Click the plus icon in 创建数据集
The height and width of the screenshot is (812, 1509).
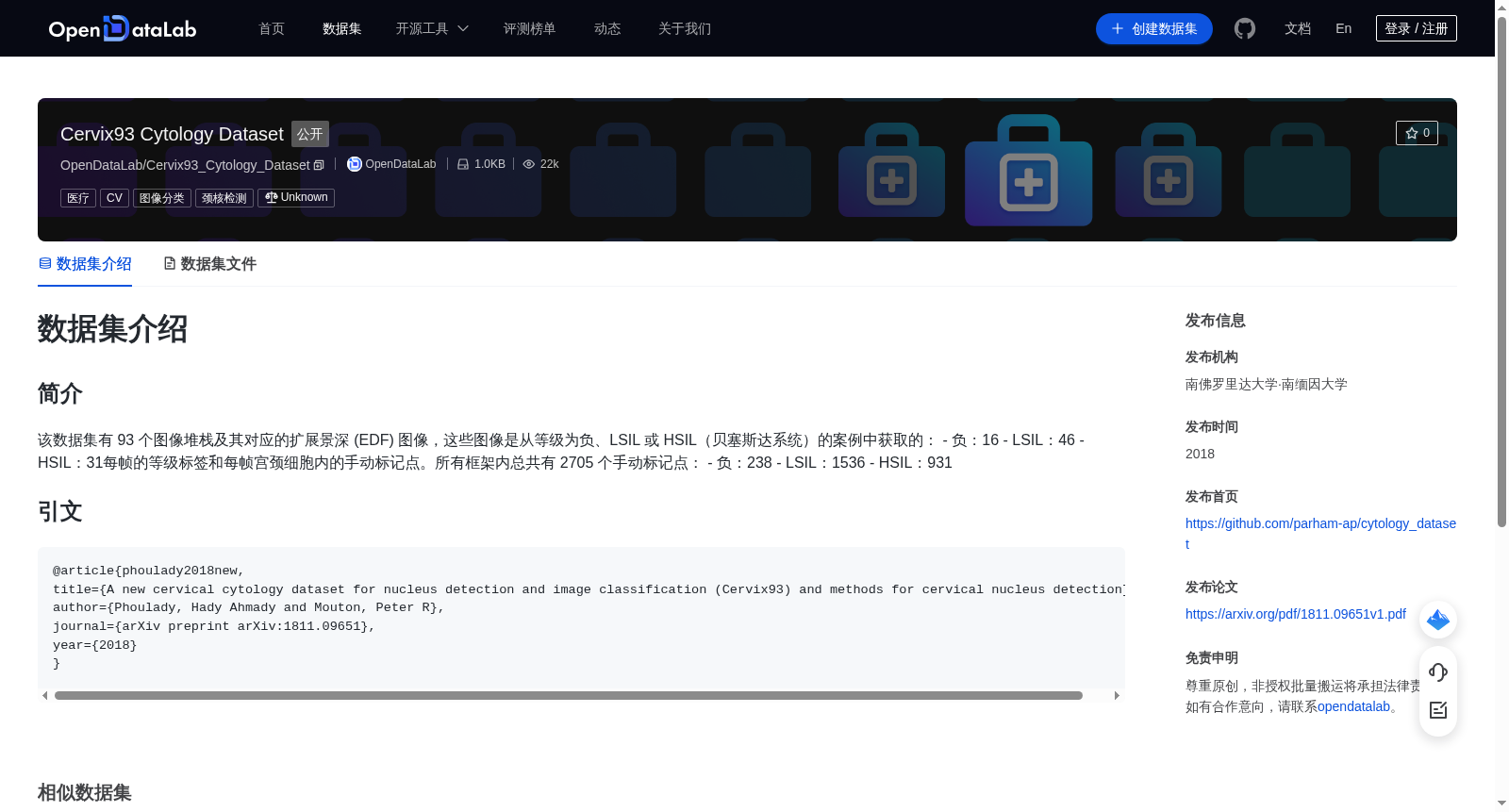pyautogui.click(x=1118, y=28)
